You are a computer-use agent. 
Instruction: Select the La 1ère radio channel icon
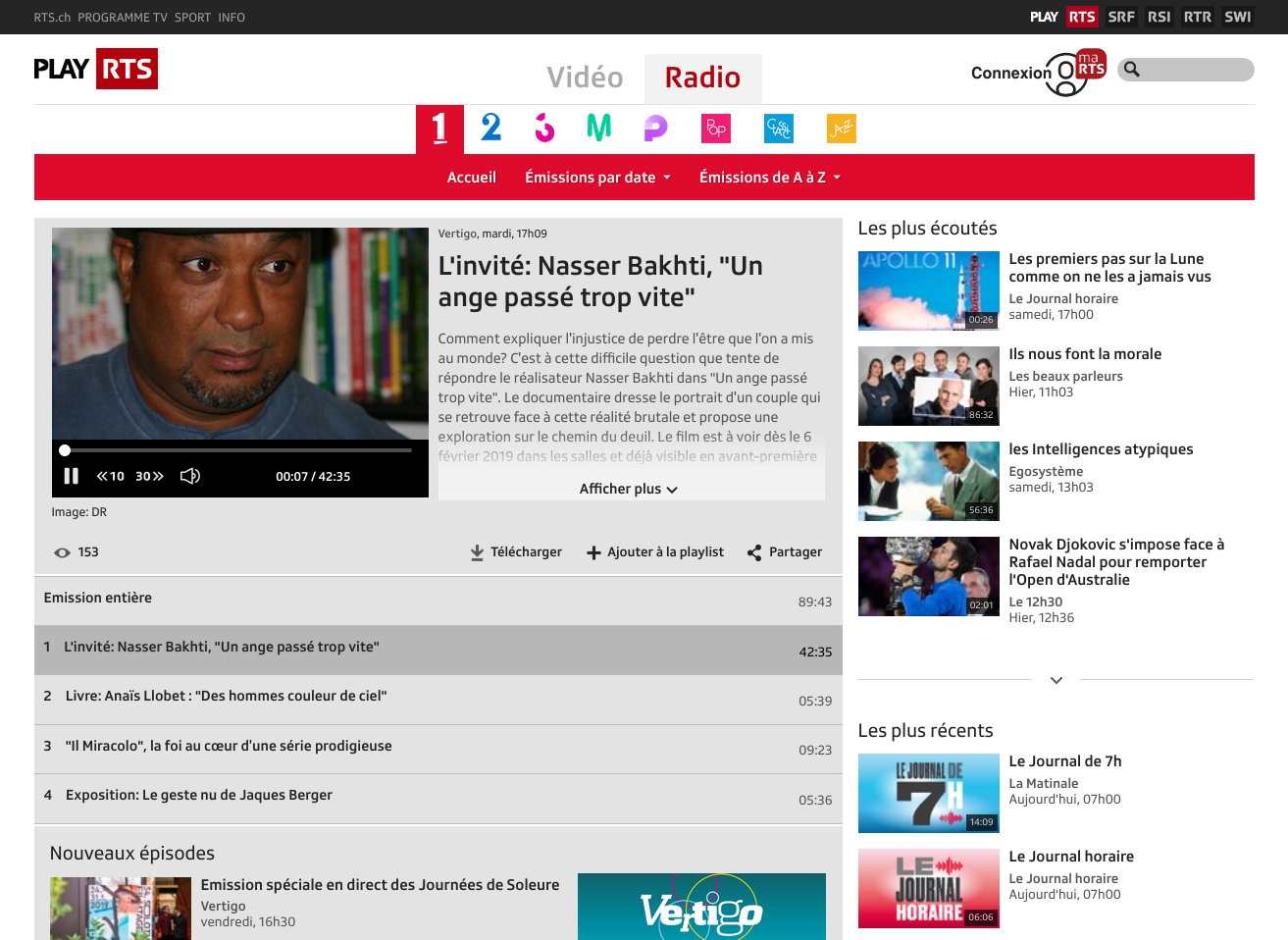point(439,128)
